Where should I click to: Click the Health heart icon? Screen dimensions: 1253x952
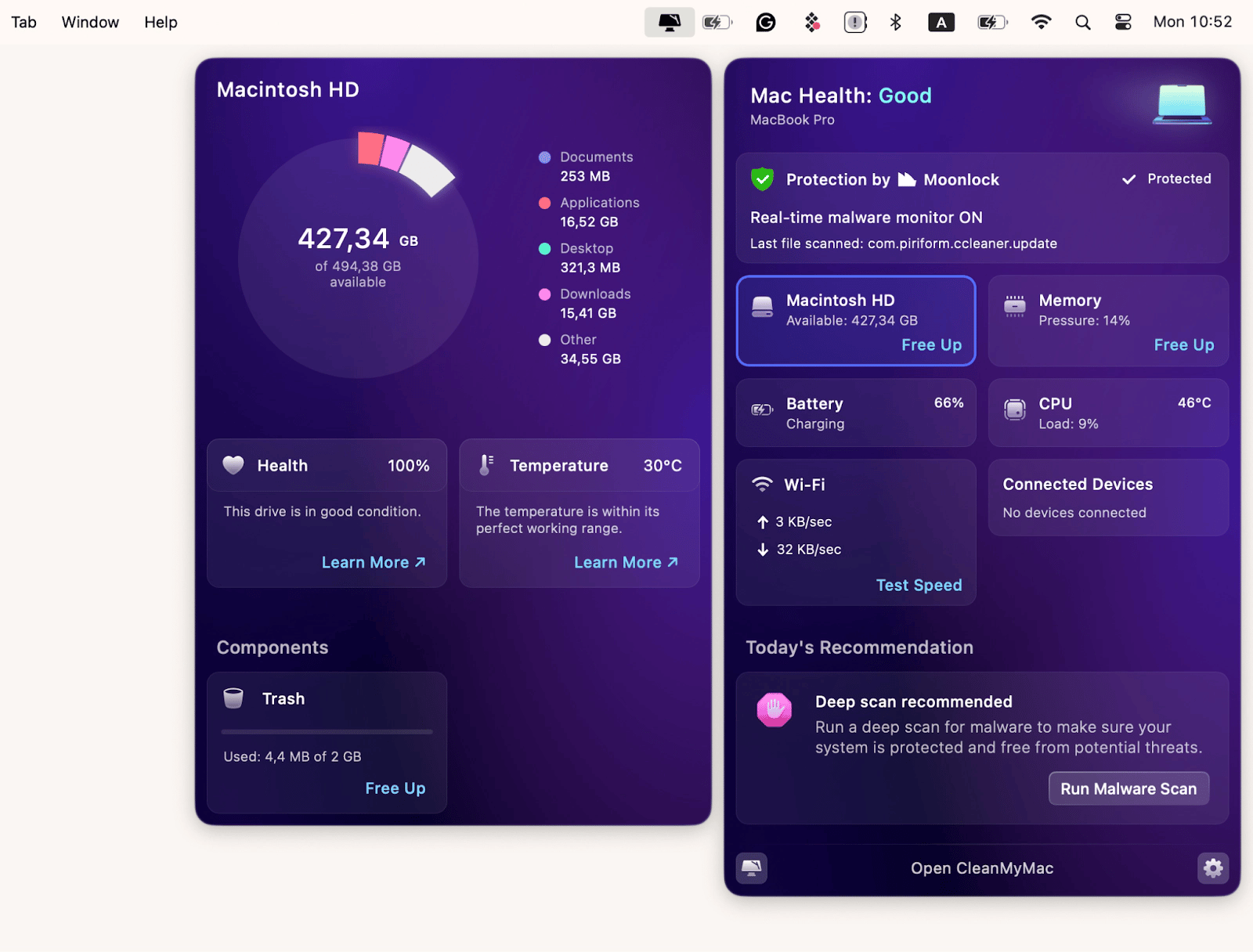(x=233, y=465)
